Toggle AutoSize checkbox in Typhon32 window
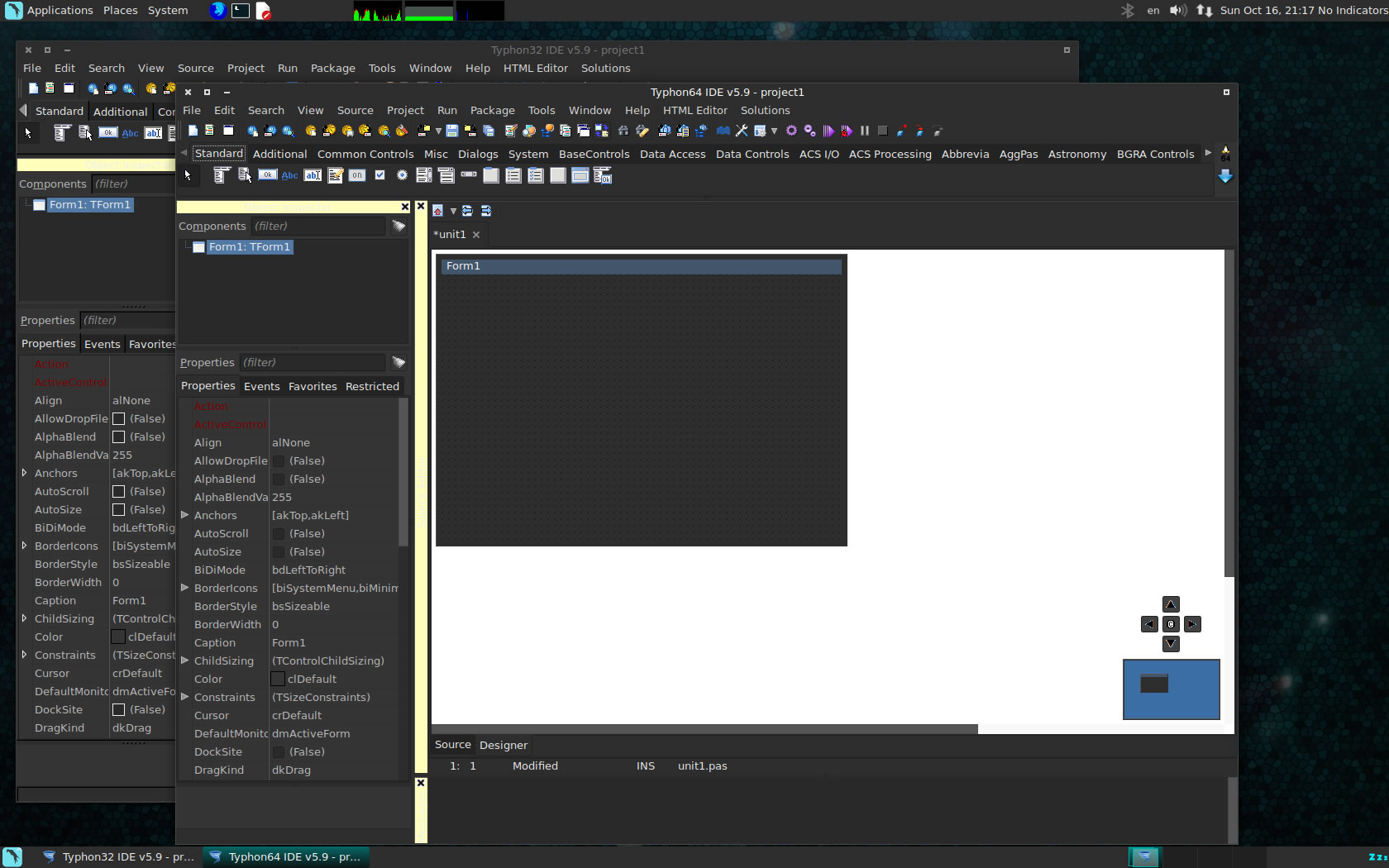 point(119,509)
